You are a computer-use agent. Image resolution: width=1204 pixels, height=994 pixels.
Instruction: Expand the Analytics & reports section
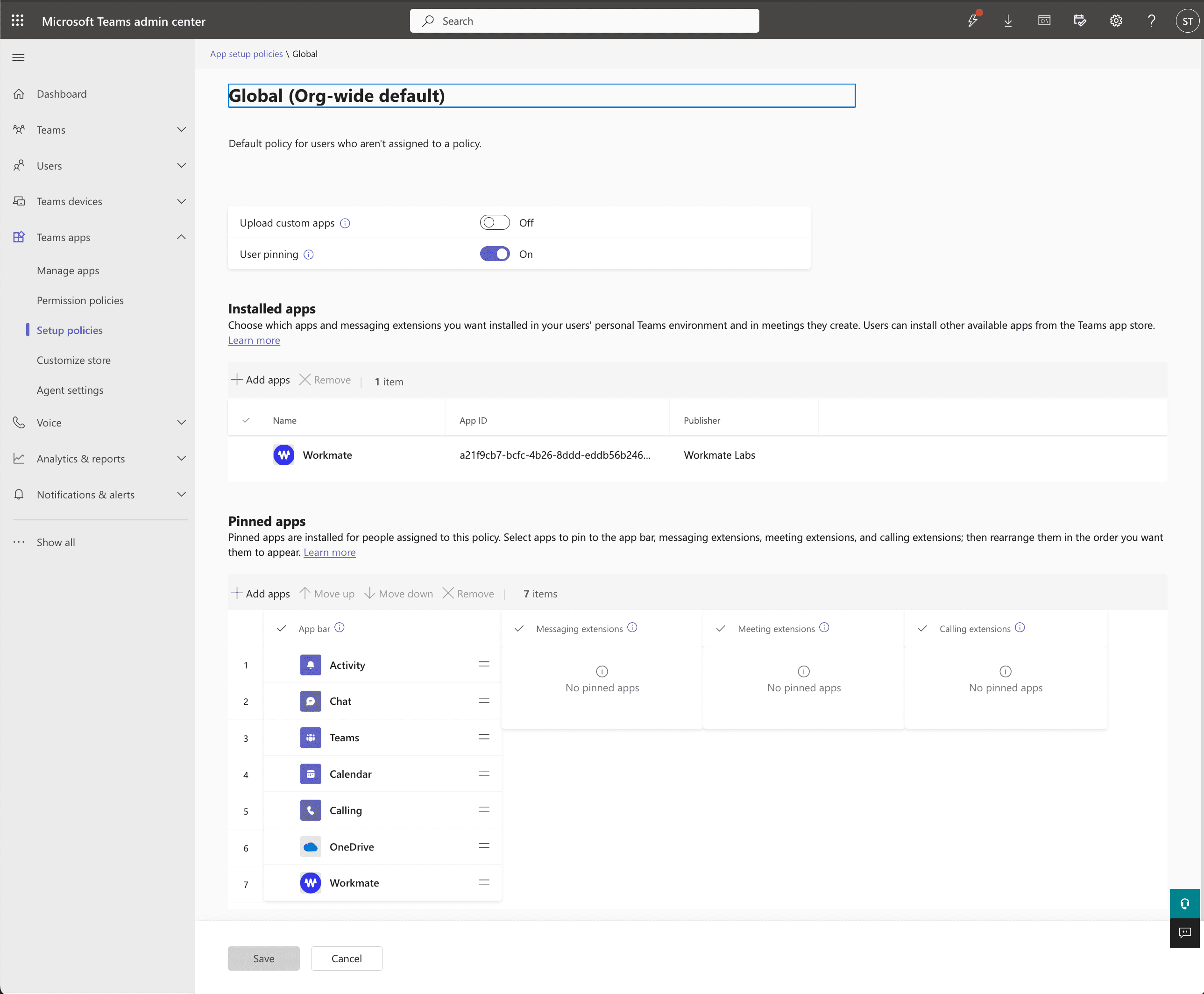[182, 458]
